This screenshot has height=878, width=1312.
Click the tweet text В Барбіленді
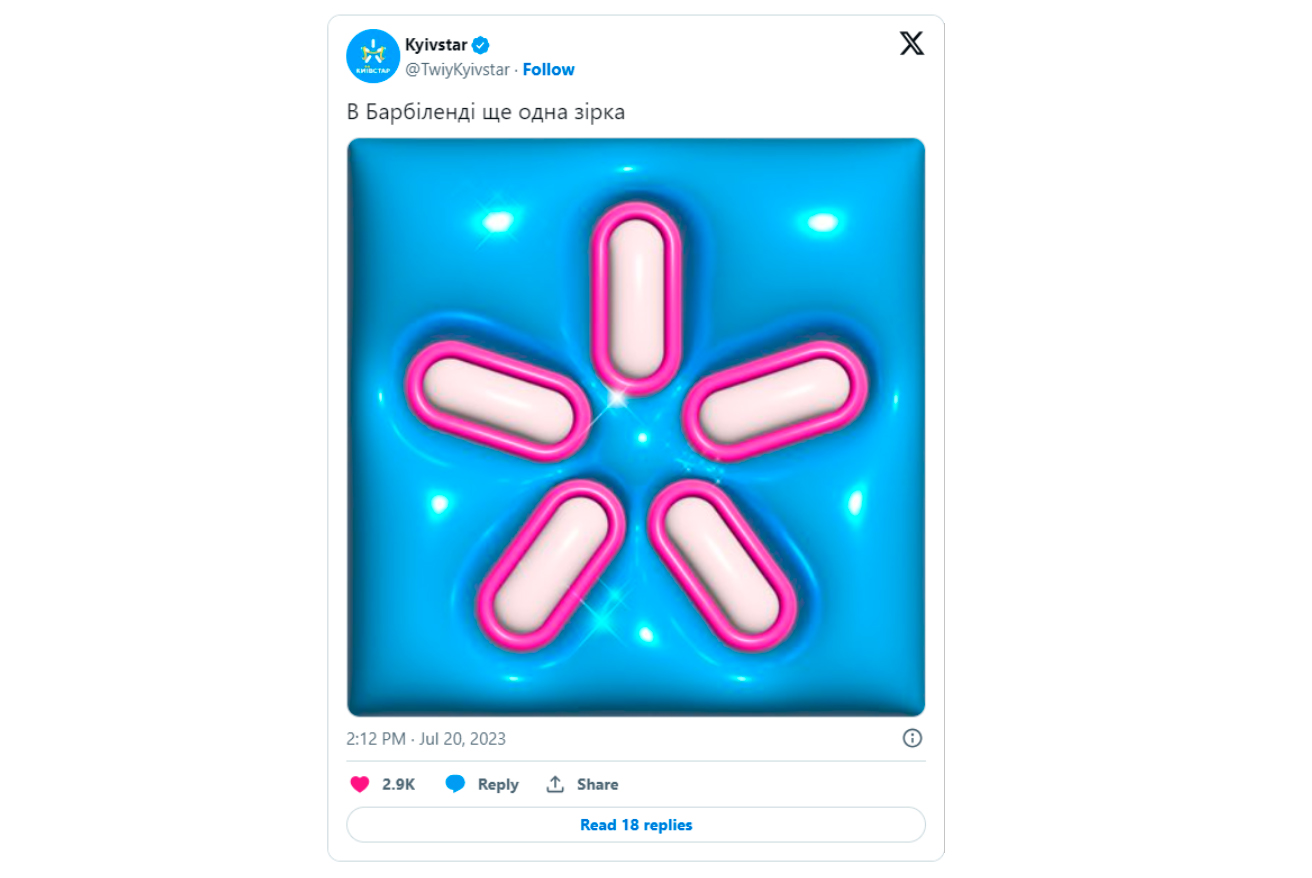coord(486,112)
